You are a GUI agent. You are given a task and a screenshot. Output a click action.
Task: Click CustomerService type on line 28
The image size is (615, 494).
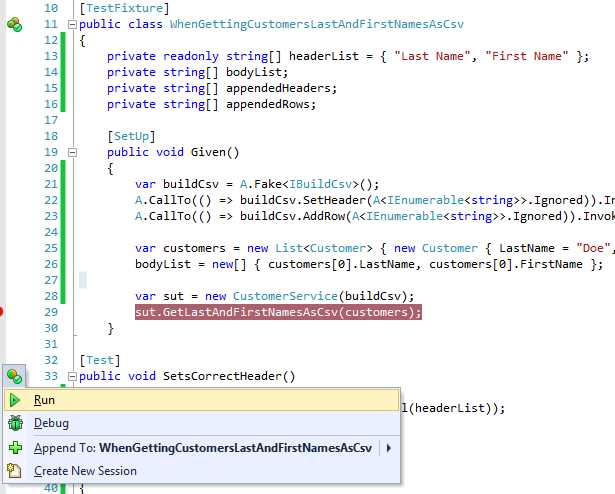[x=285, y=296]
